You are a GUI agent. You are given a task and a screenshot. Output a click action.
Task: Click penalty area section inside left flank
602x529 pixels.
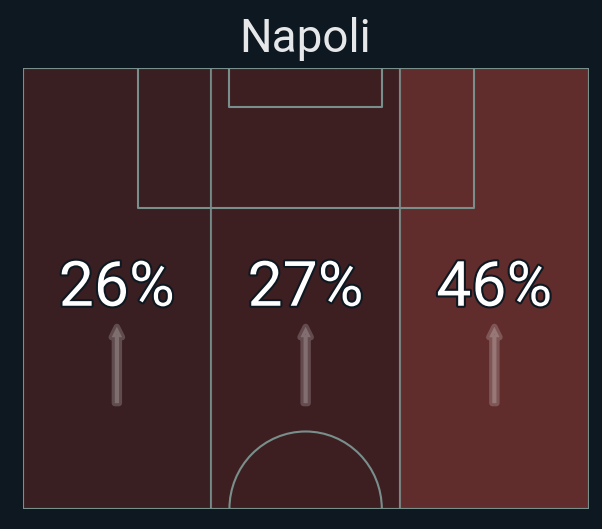point(174,138)
